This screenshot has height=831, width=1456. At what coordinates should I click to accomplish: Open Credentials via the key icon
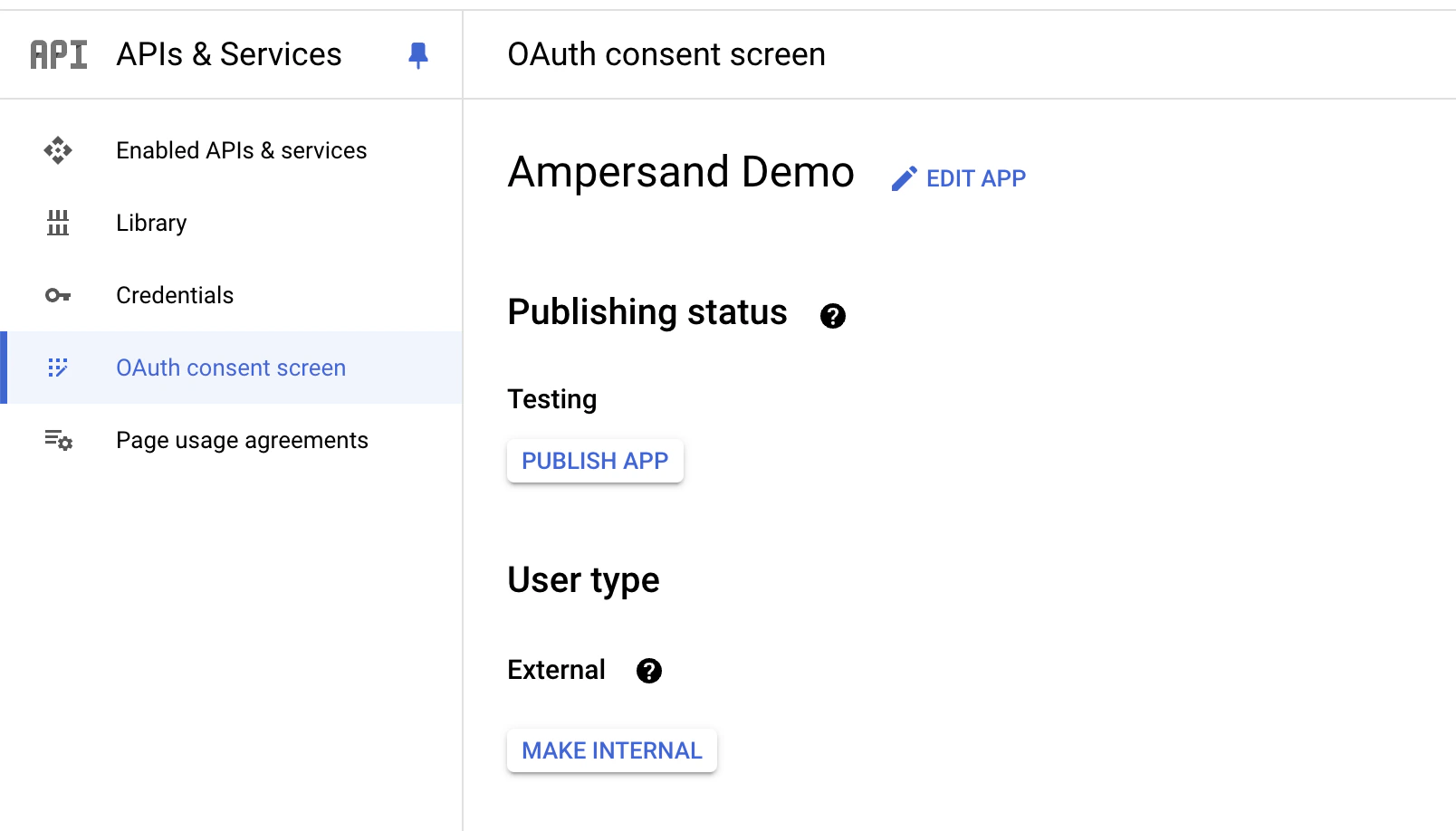click(57, 295)
